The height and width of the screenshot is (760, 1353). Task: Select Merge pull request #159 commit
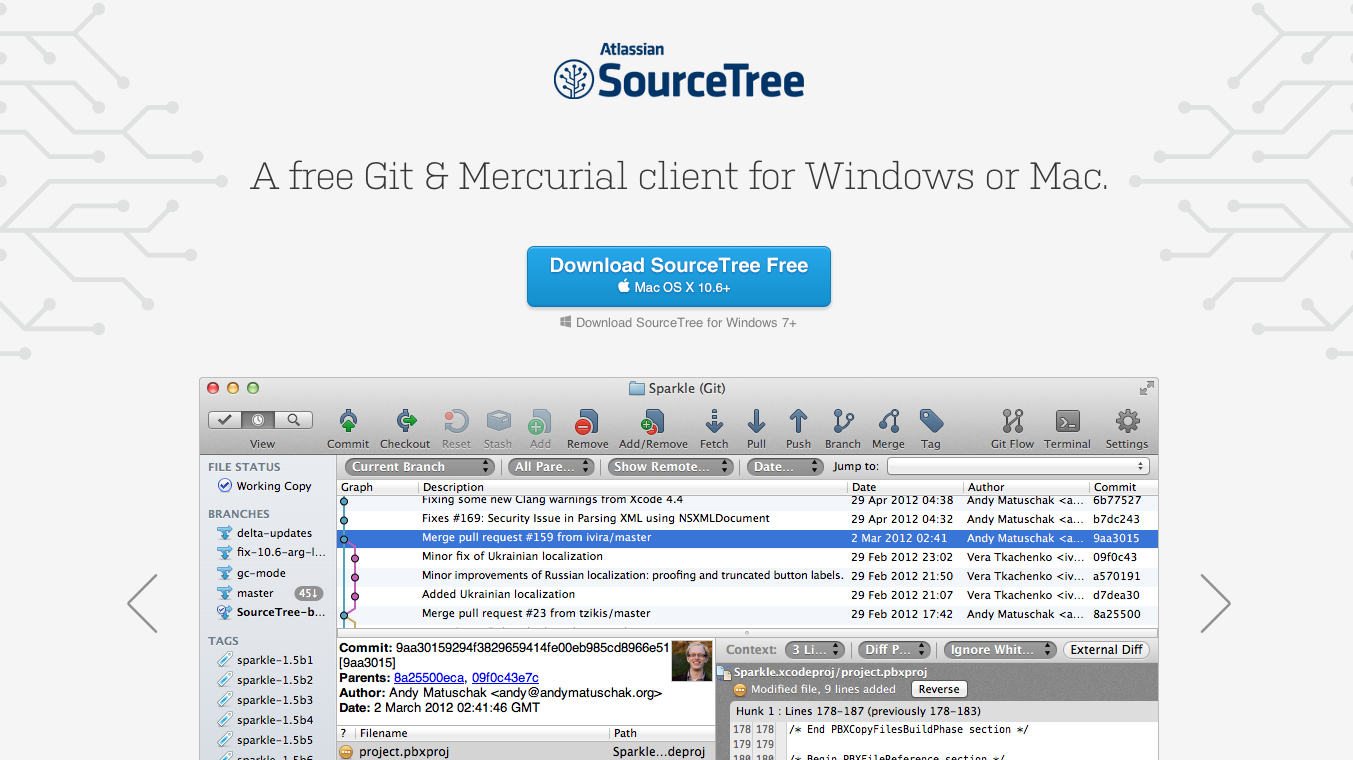pos(748,538)
